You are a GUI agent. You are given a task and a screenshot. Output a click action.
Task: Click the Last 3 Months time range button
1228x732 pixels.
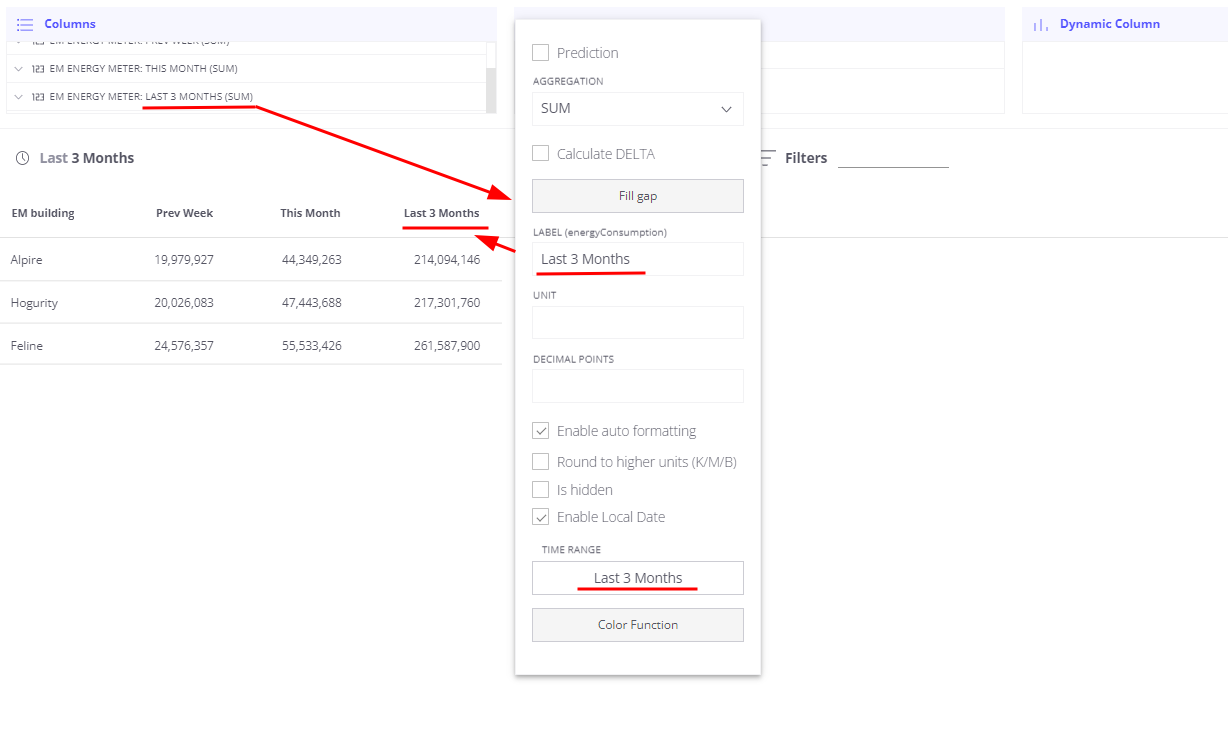tap(638, 578)
